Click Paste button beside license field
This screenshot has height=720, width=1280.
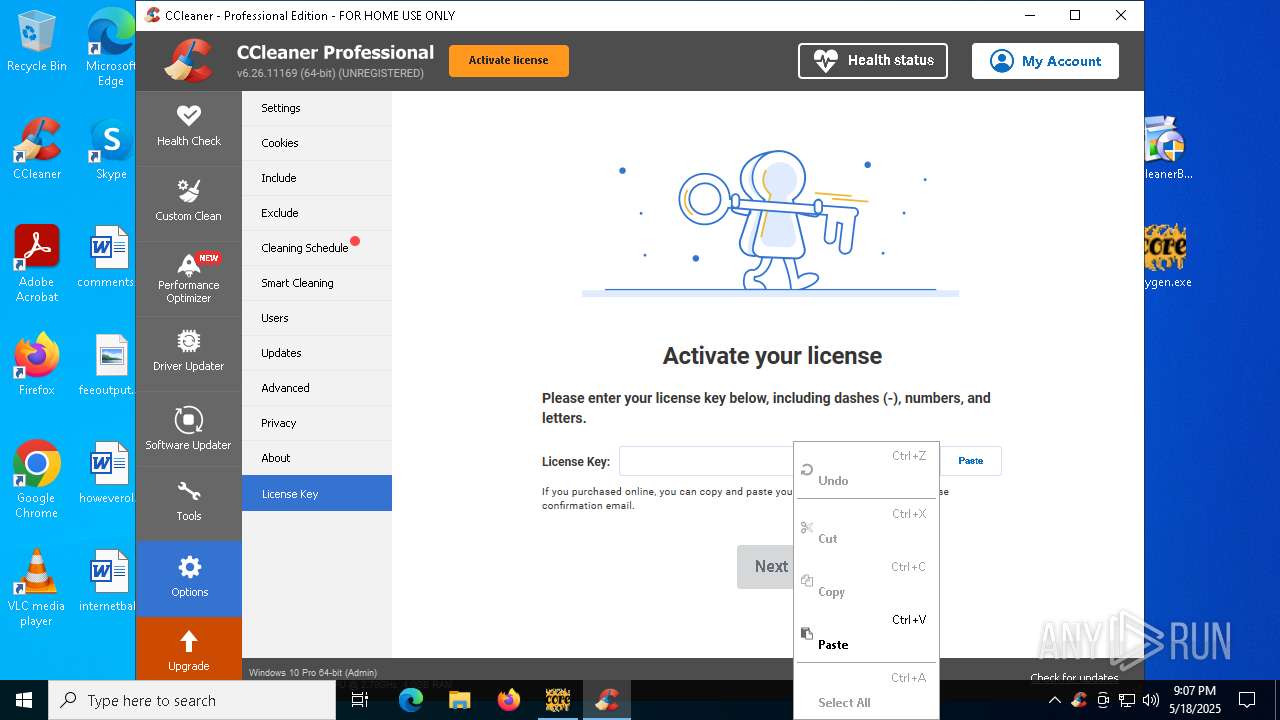click(x=971, y=461)
